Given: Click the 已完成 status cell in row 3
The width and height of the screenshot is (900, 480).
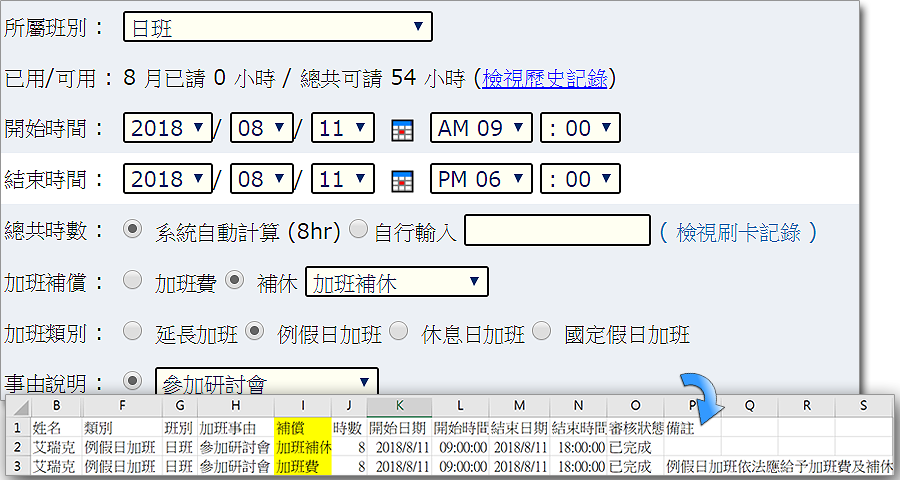Looking at the screenshot, I should [635, 466].
